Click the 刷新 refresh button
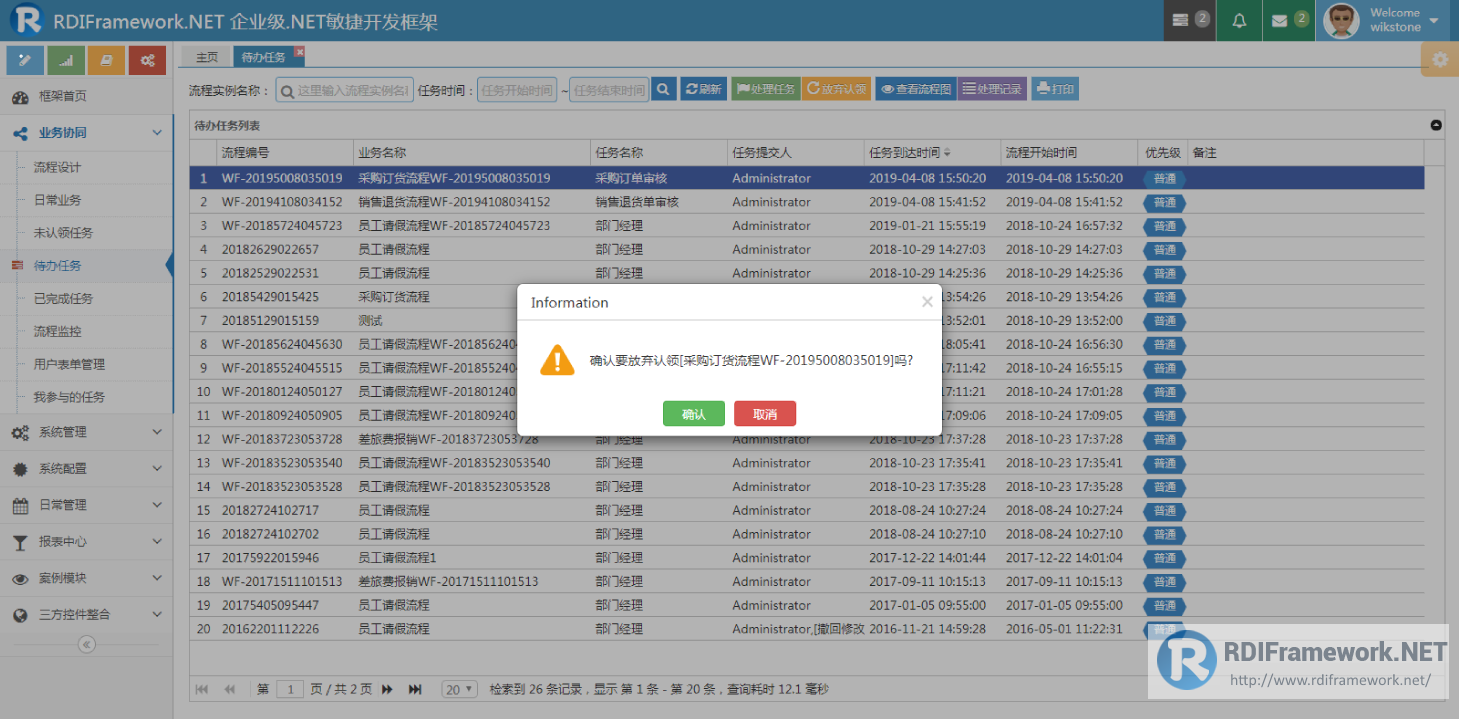1459x719 pixels. (x=703, y=89)
